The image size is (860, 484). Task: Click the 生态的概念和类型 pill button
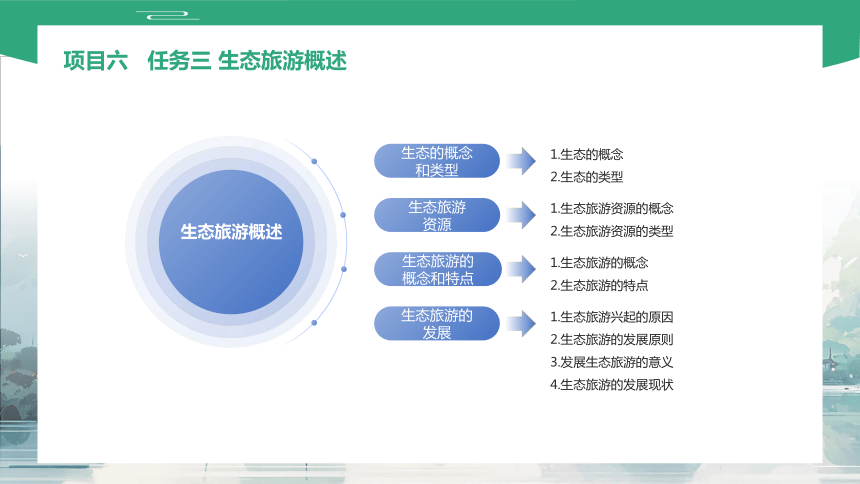437,161
